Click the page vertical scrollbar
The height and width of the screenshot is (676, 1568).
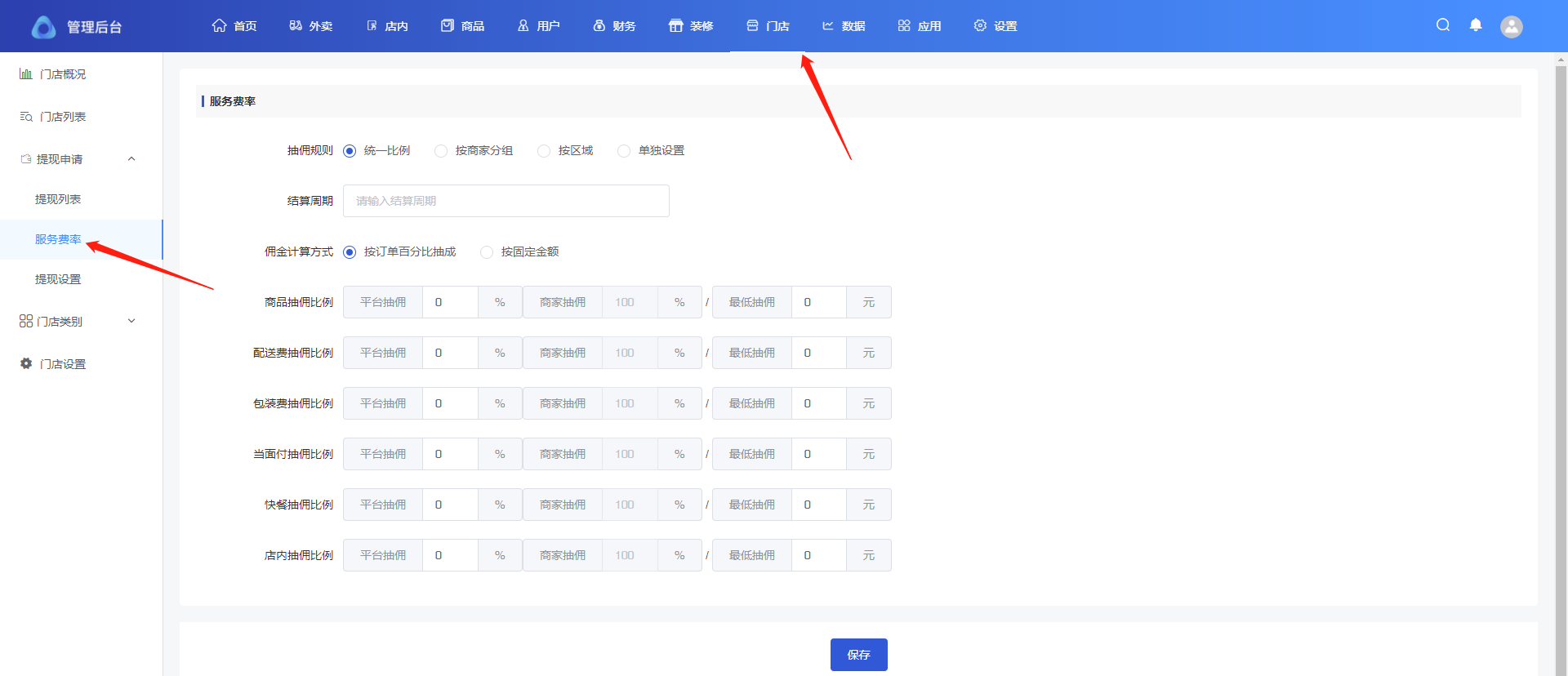[x=1561, y=327]
